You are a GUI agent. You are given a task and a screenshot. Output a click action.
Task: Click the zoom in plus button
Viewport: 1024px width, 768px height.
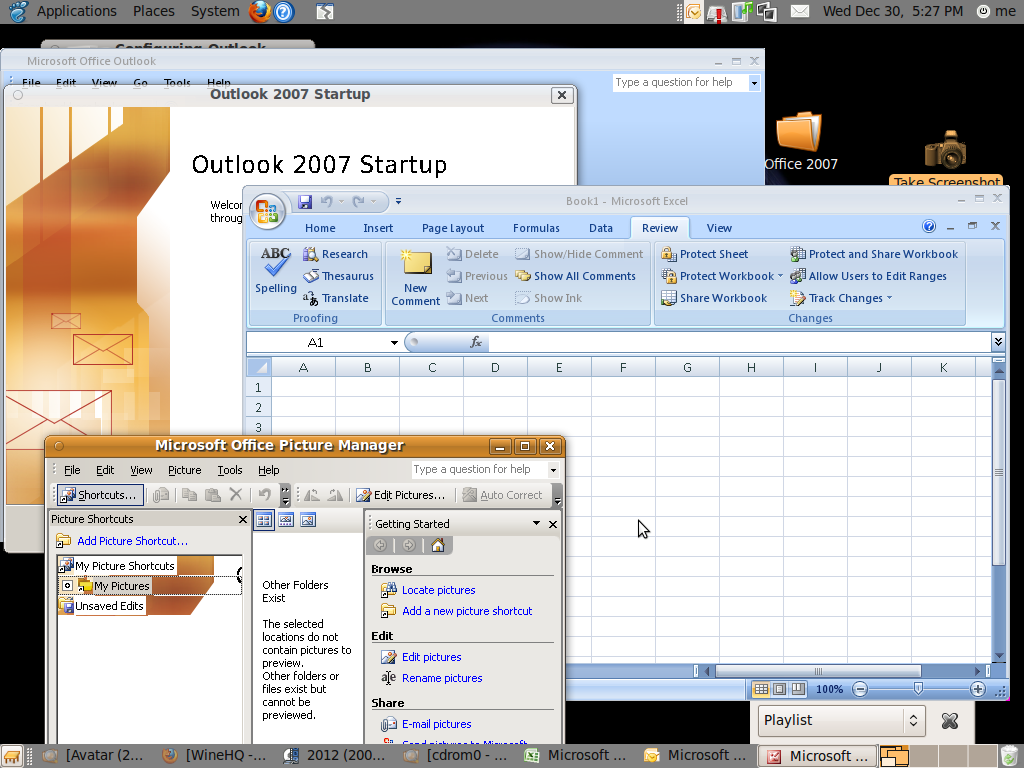pyautogui.click(x=977, y=689)
